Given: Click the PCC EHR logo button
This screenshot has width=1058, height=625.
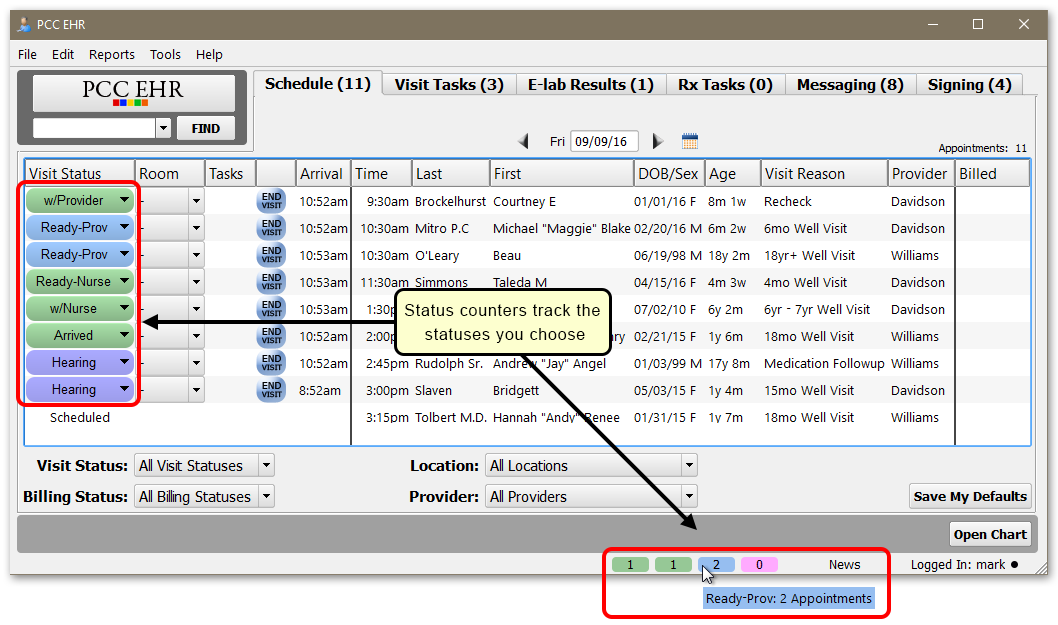Looking at the screenshot, I should click(134, 92).
